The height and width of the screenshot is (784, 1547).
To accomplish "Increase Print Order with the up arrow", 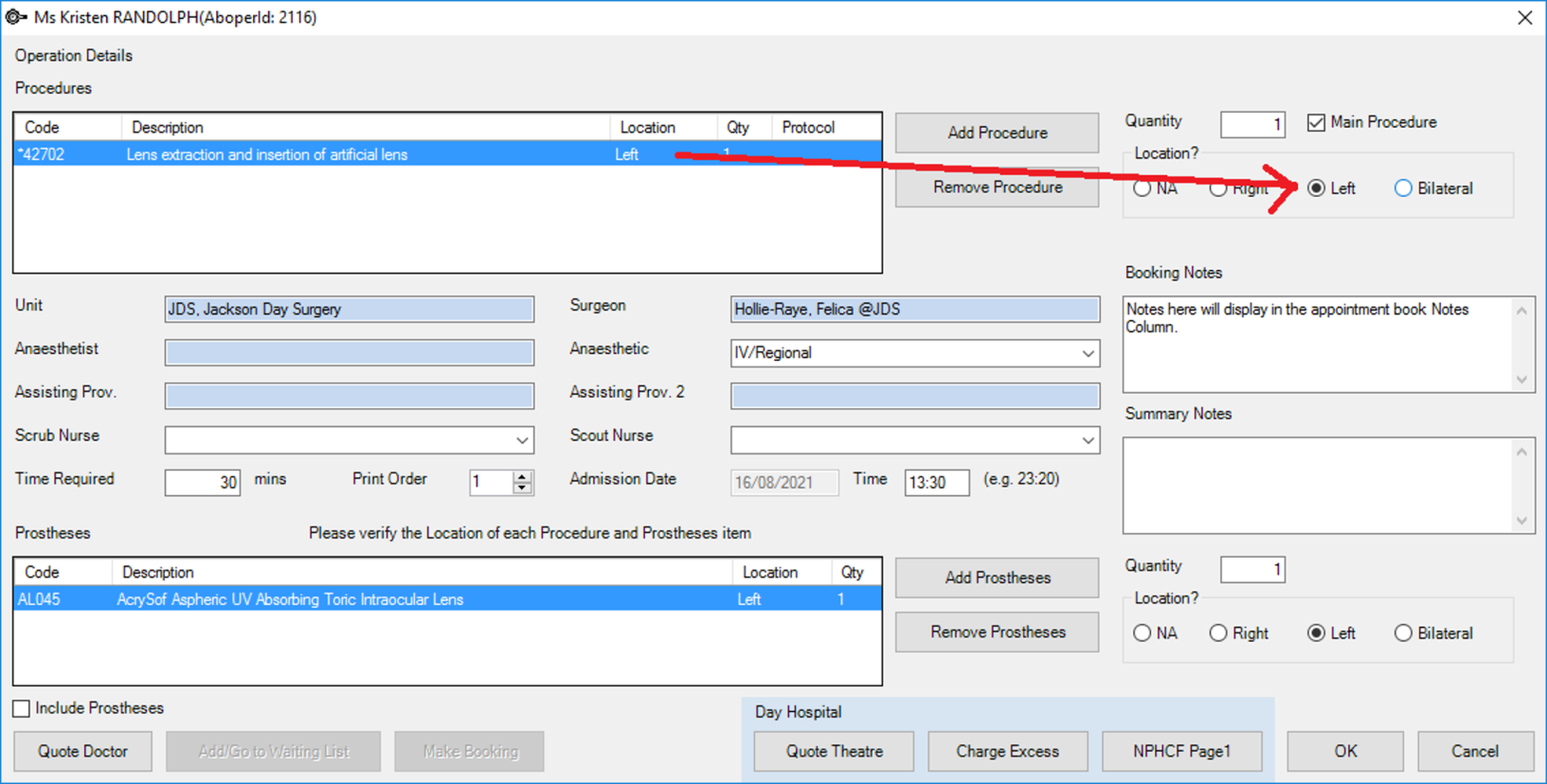I will [522, 476].
